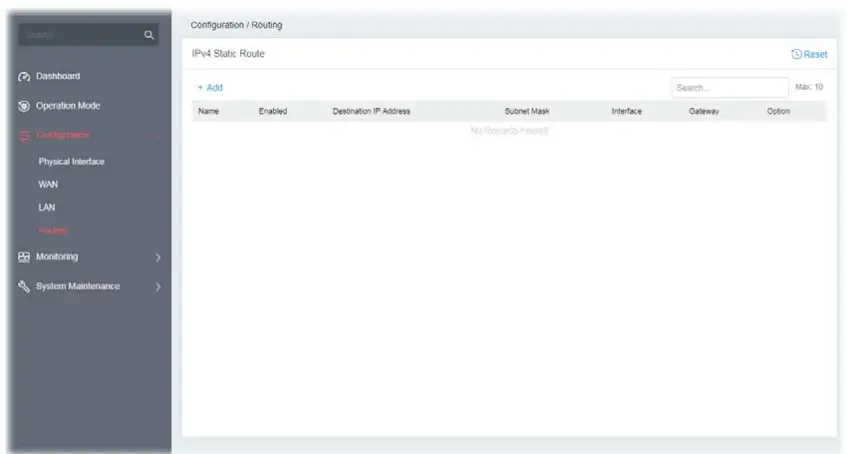The image size is (847, 454).
Task: Open the Dashboard gauge icon
Action: point(24,77)
